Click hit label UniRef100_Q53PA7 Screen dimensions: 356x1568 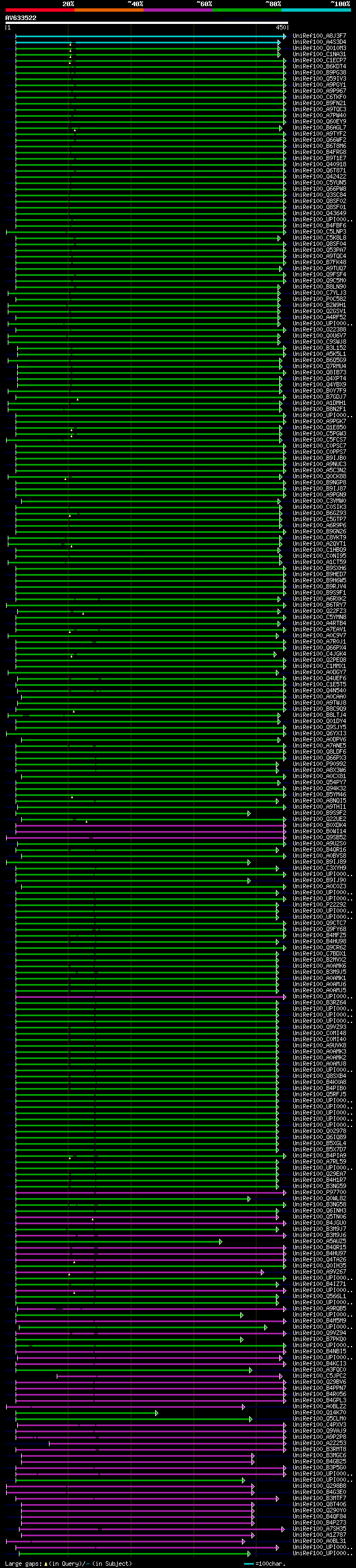(319, 250)
